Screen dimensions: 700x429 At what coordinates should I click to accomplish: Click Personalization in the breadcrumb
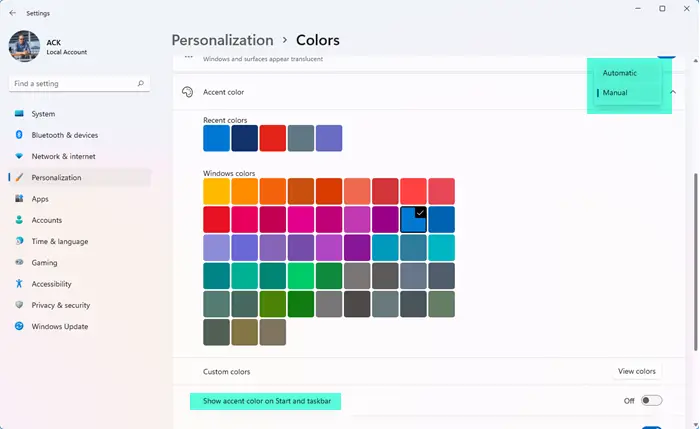click(x=222, y=40)
